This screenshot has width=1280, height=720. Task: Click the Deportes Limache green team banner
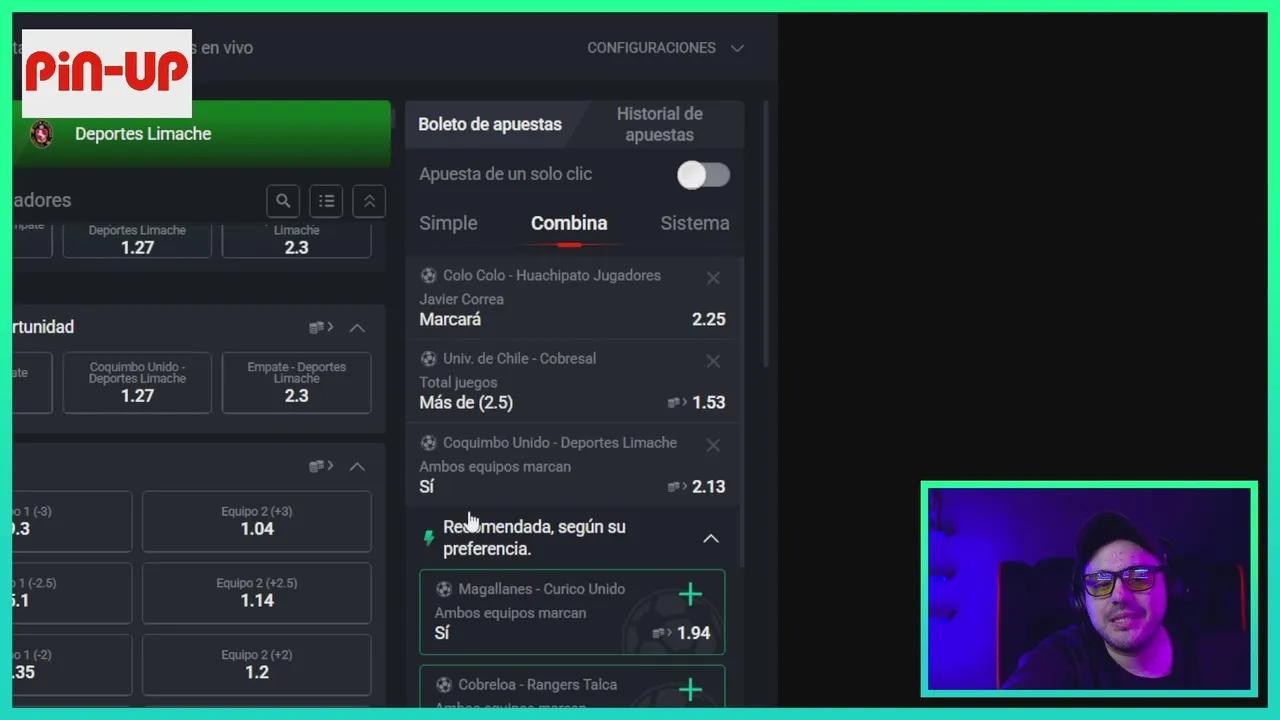pyautogui.click(x=202, y=133)
